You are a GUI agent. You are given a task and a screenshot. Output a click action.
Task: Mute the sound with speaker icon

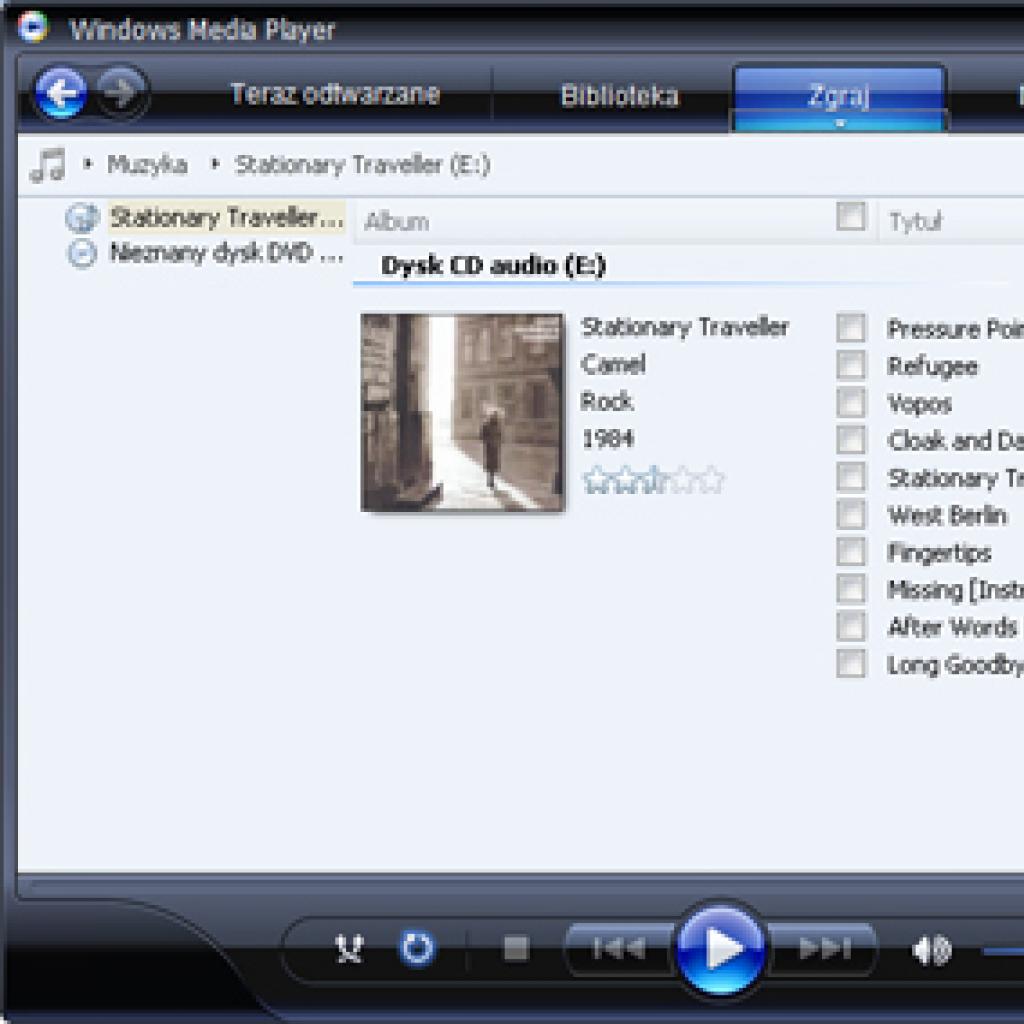[x=931, y=950]
